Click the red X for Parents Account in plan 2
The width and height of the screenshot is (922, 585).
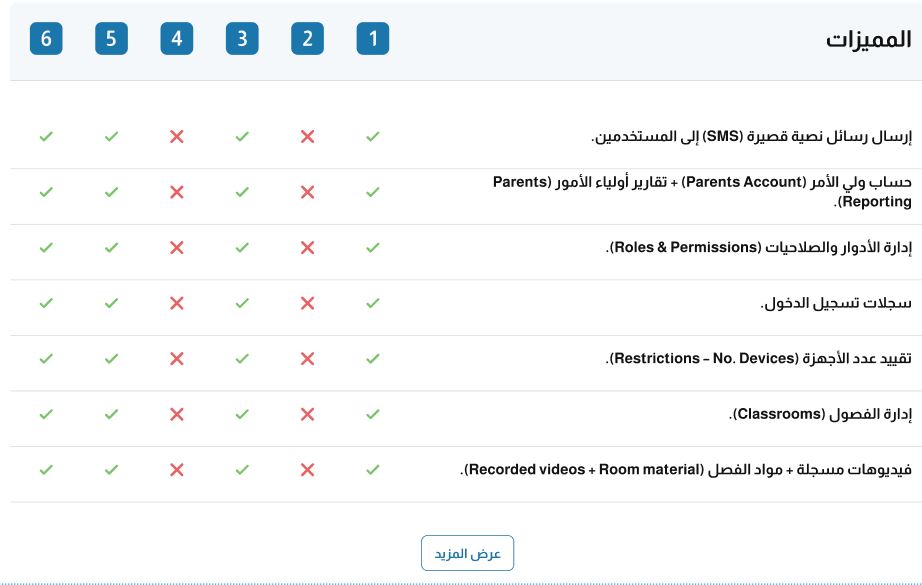308,192
